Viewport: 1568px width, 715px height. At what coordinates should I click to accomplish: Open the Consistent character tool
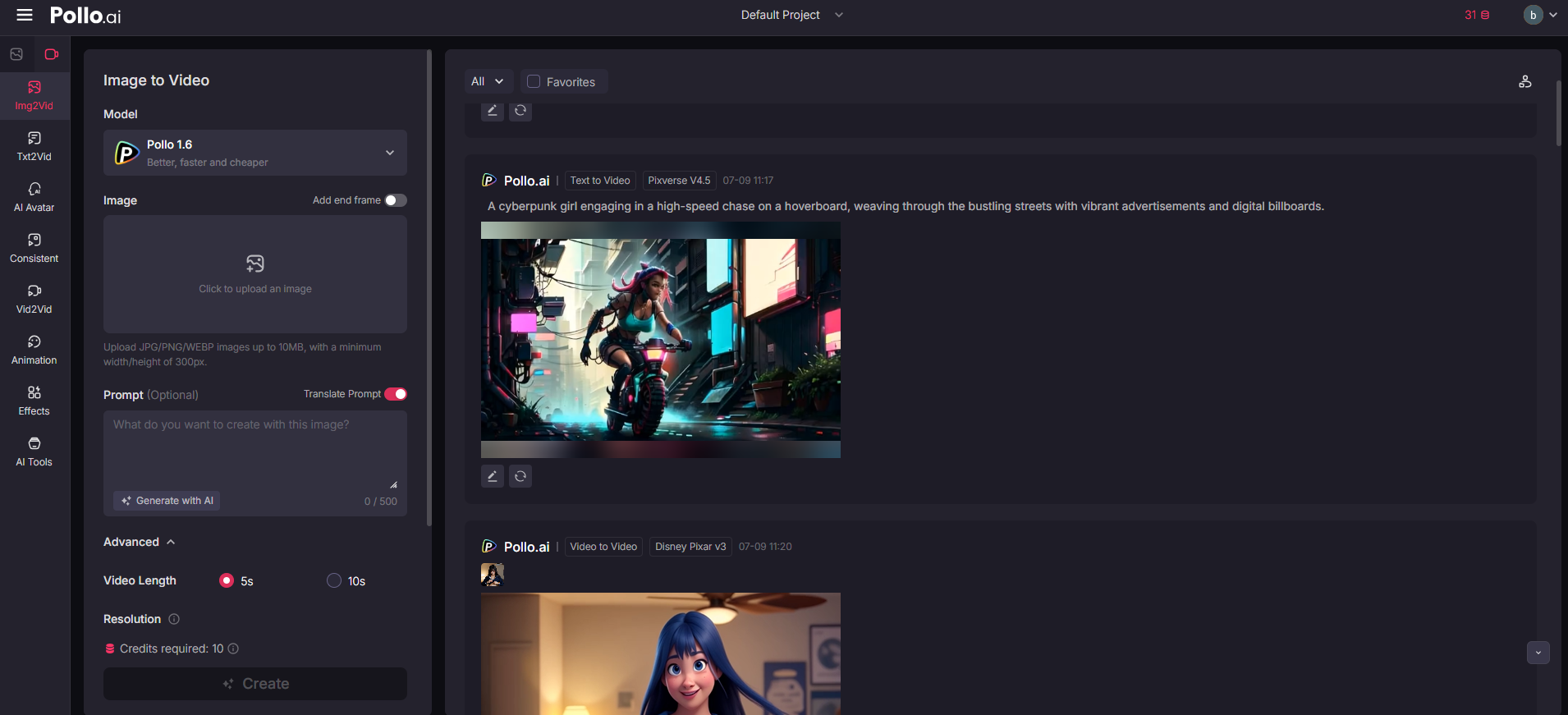(x=34, y=249)
